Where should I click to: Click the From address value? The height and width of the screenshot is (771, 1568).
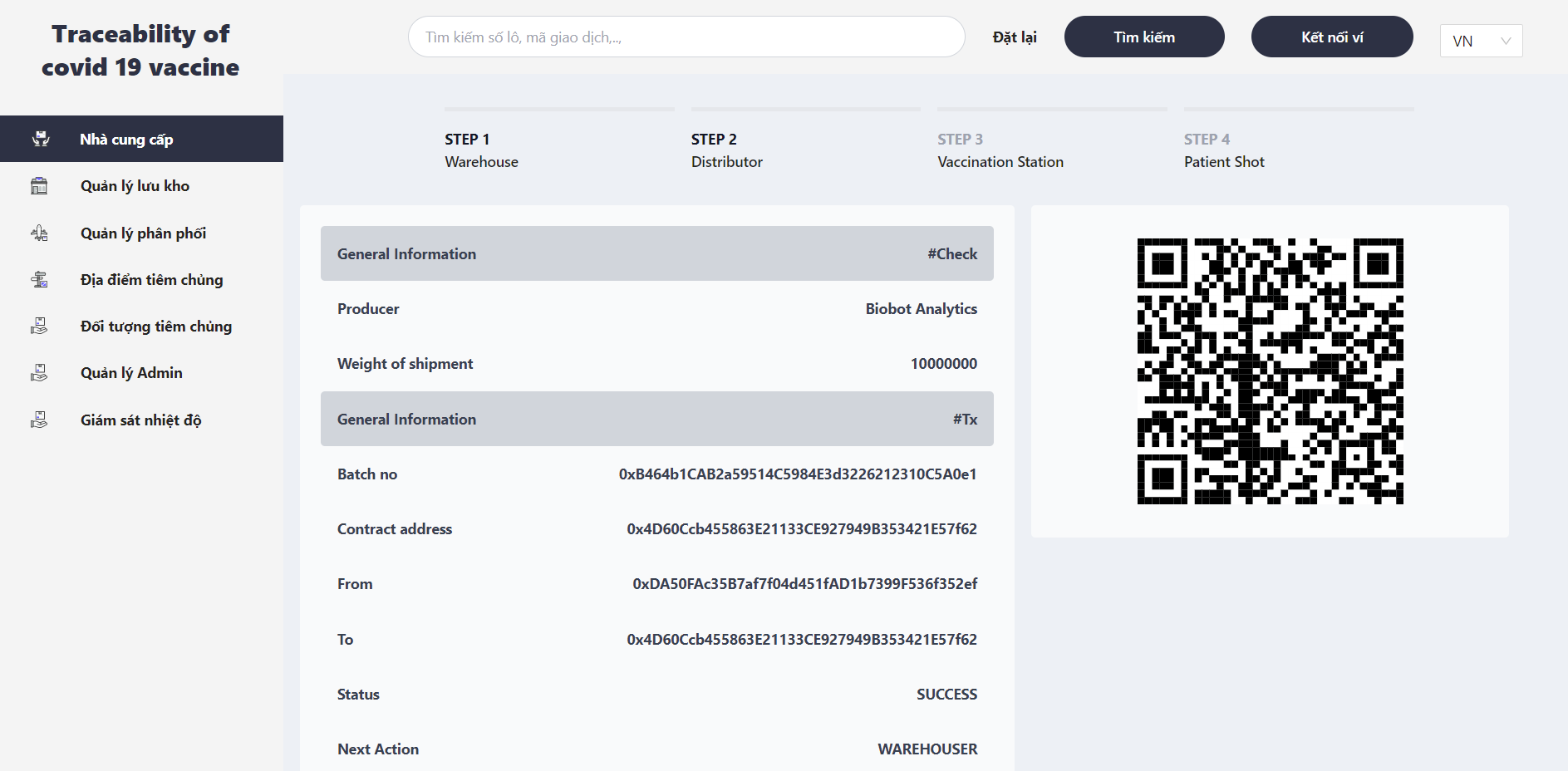coord(804,583)
